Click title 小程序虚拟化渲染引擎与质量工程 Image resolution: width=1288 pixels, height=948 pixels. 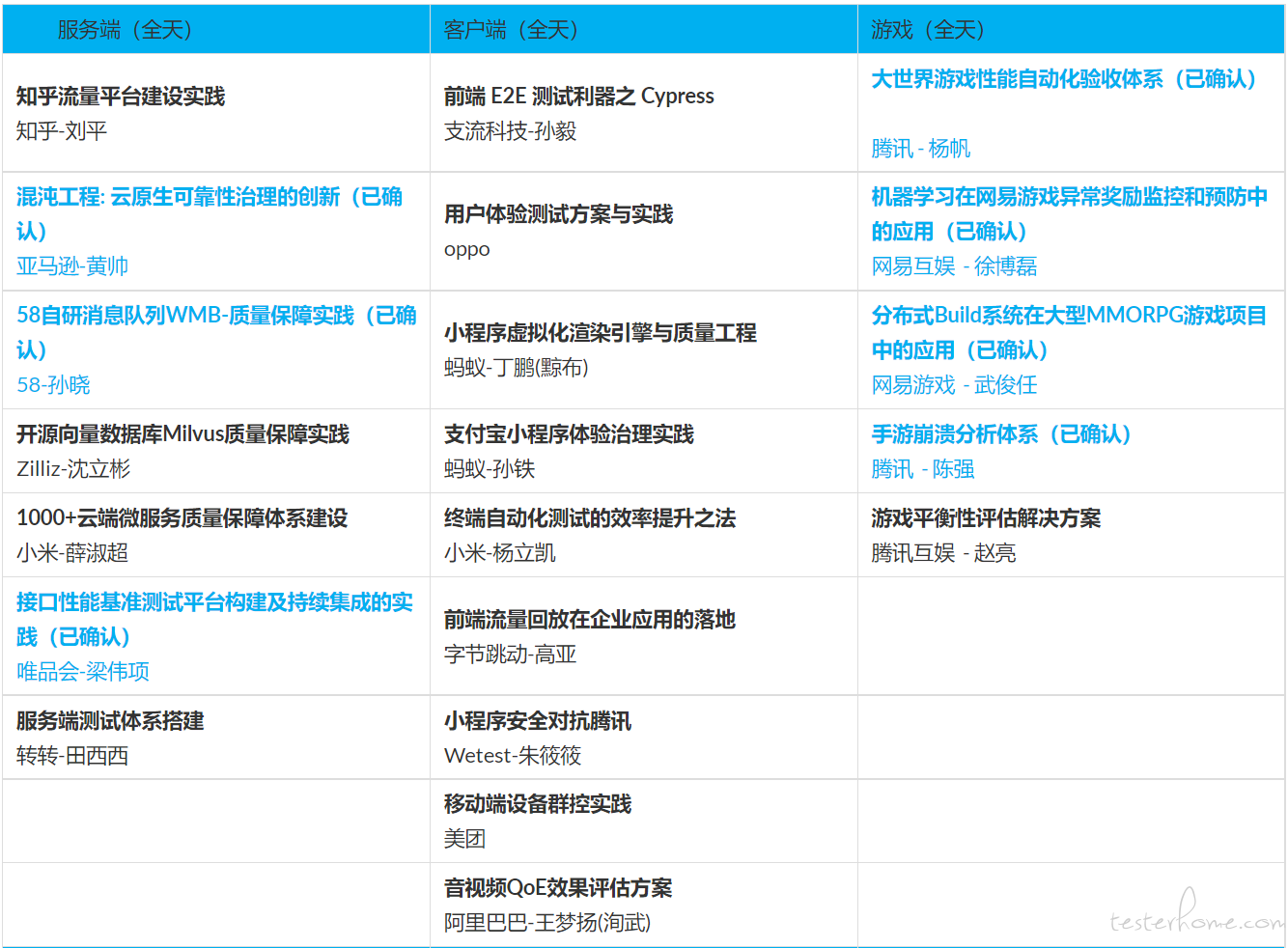(601, 333)
